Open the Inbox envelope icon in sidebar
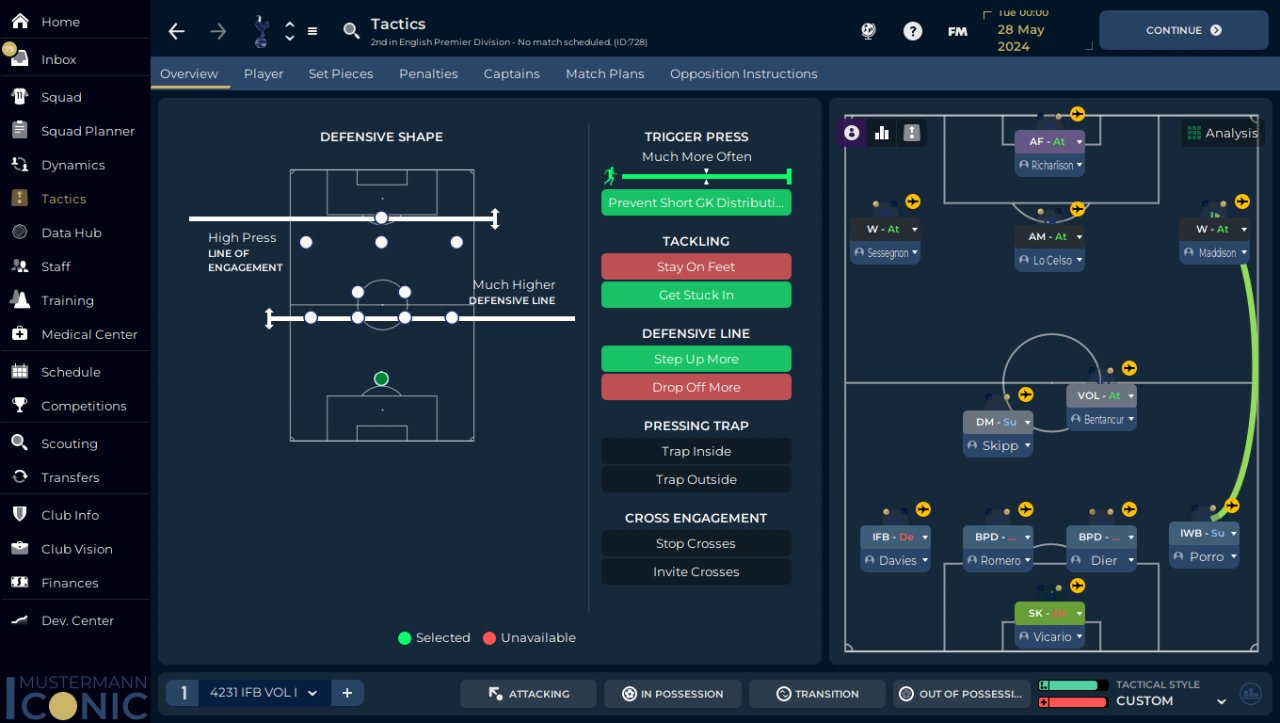Viewport: 1280px width, 723px height. pyautogui.click(x=19, y=59)
